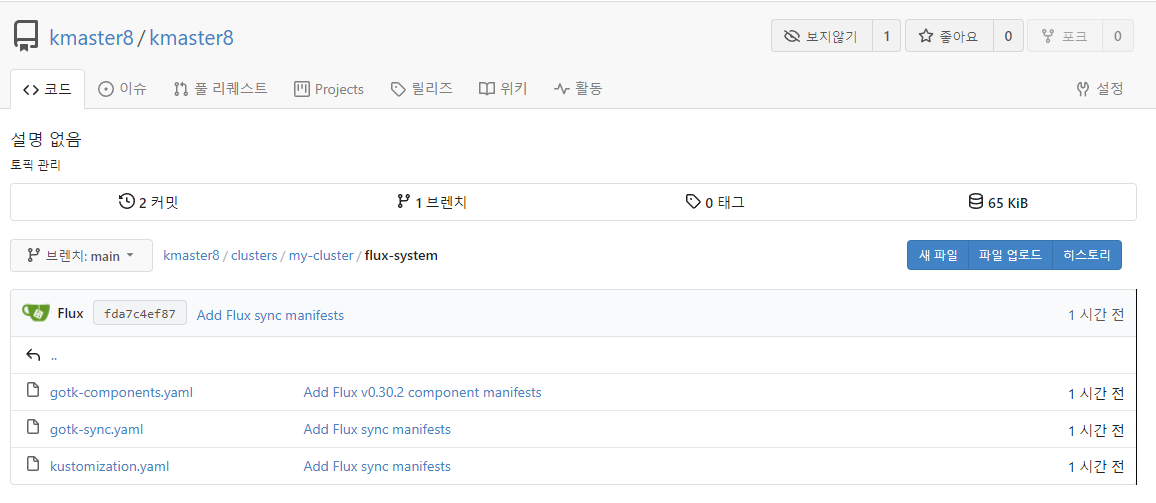Open the 설정 settings tab
The height and width of the screenshot is (503, 1156).
click(x=1100, y=89)
